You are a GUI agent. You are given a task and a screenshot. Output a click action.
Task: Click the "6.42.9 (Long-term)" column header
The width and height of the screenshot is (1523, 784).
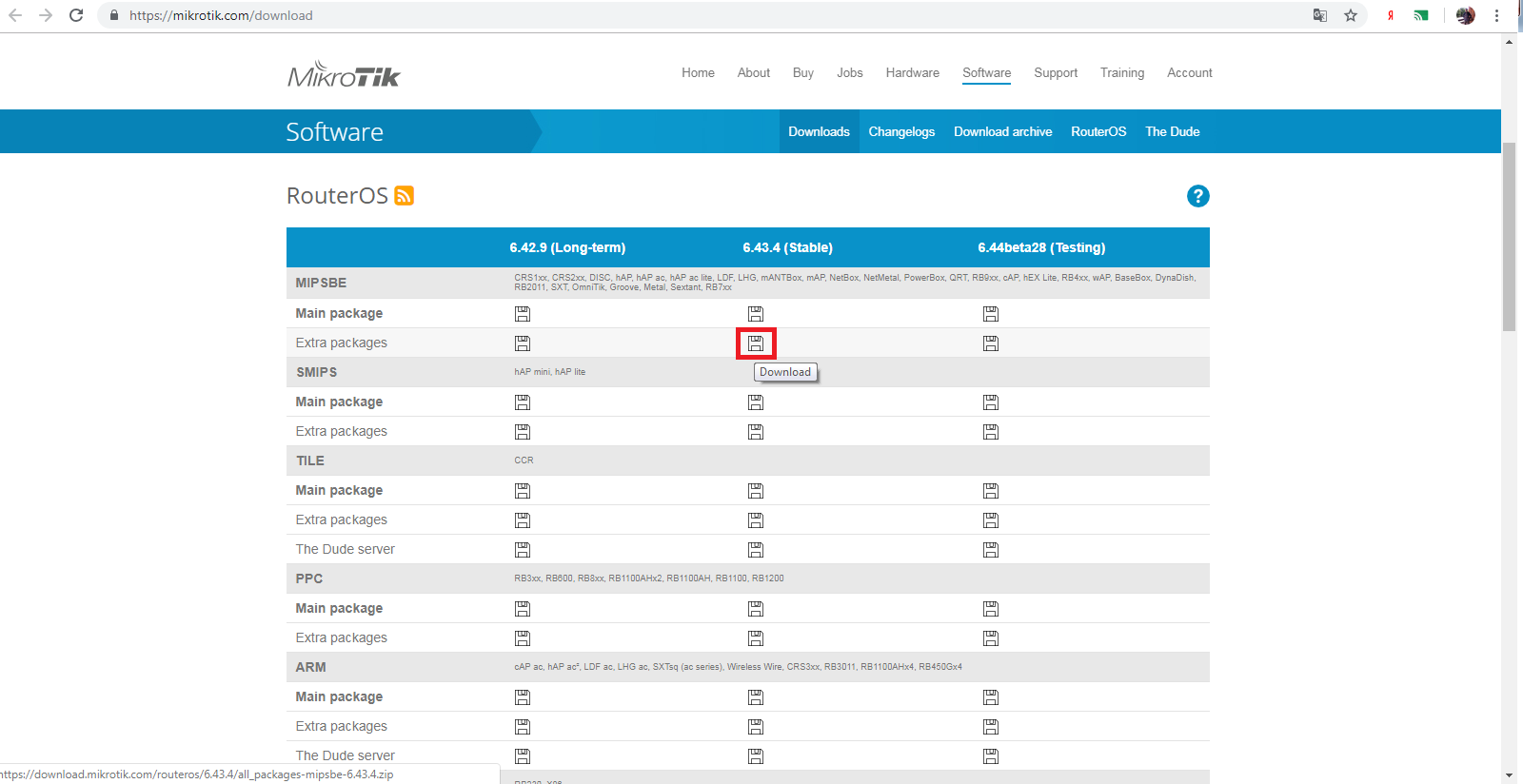pos(567,247)
